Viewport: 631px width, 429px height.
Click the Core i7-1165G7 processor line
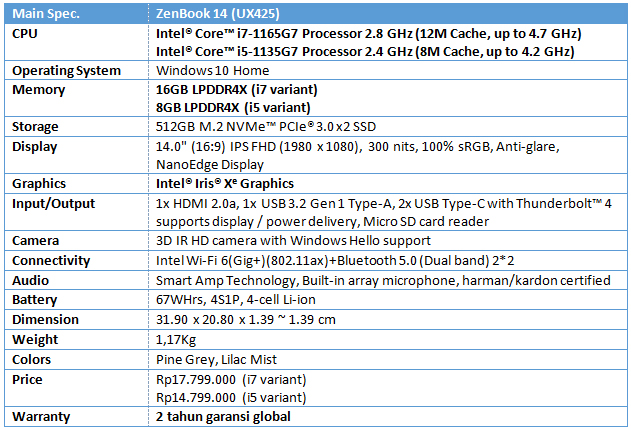[368, 33]
